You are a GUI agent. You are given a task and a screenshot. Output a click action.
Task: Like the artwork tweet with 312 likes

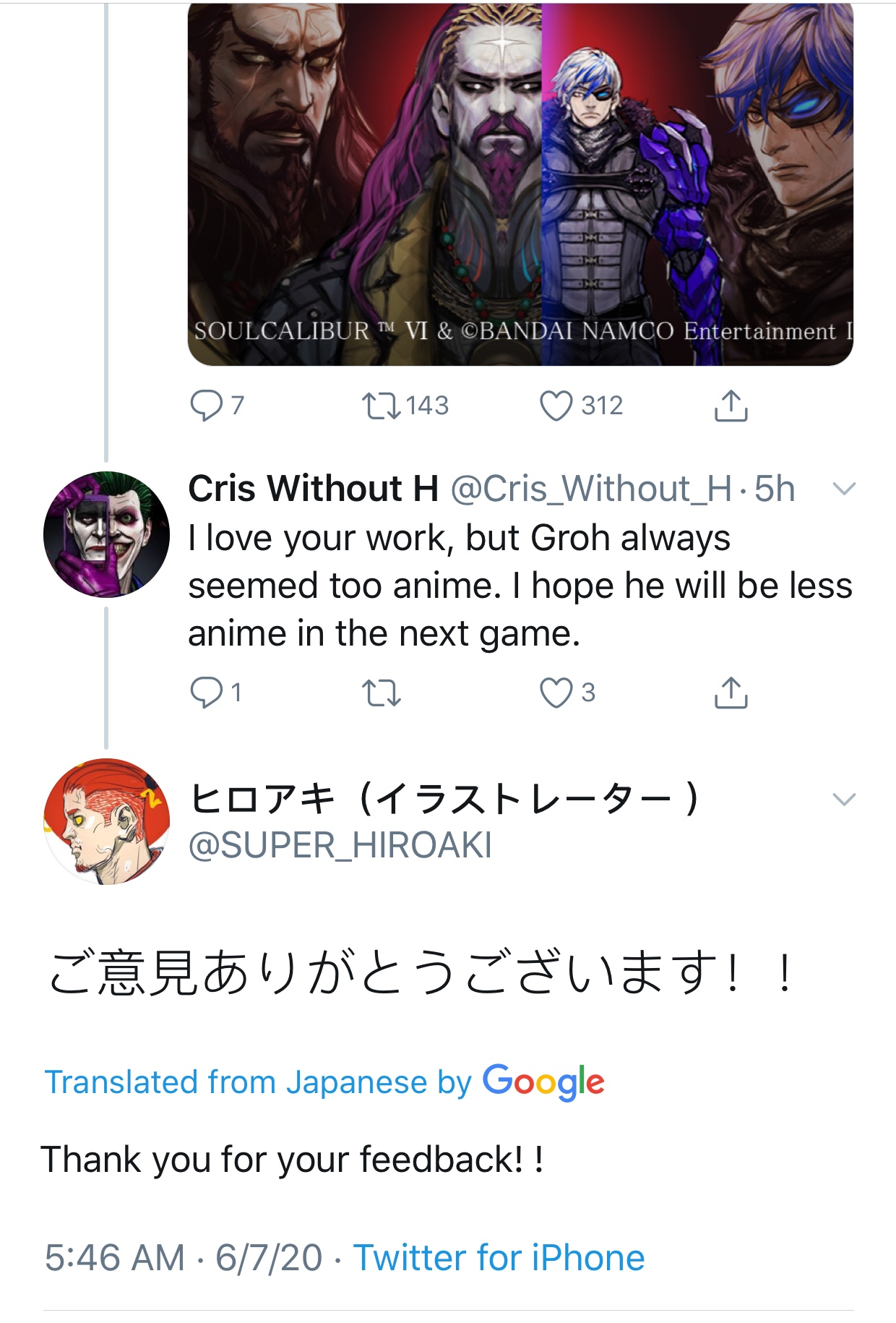pos(556,406)
